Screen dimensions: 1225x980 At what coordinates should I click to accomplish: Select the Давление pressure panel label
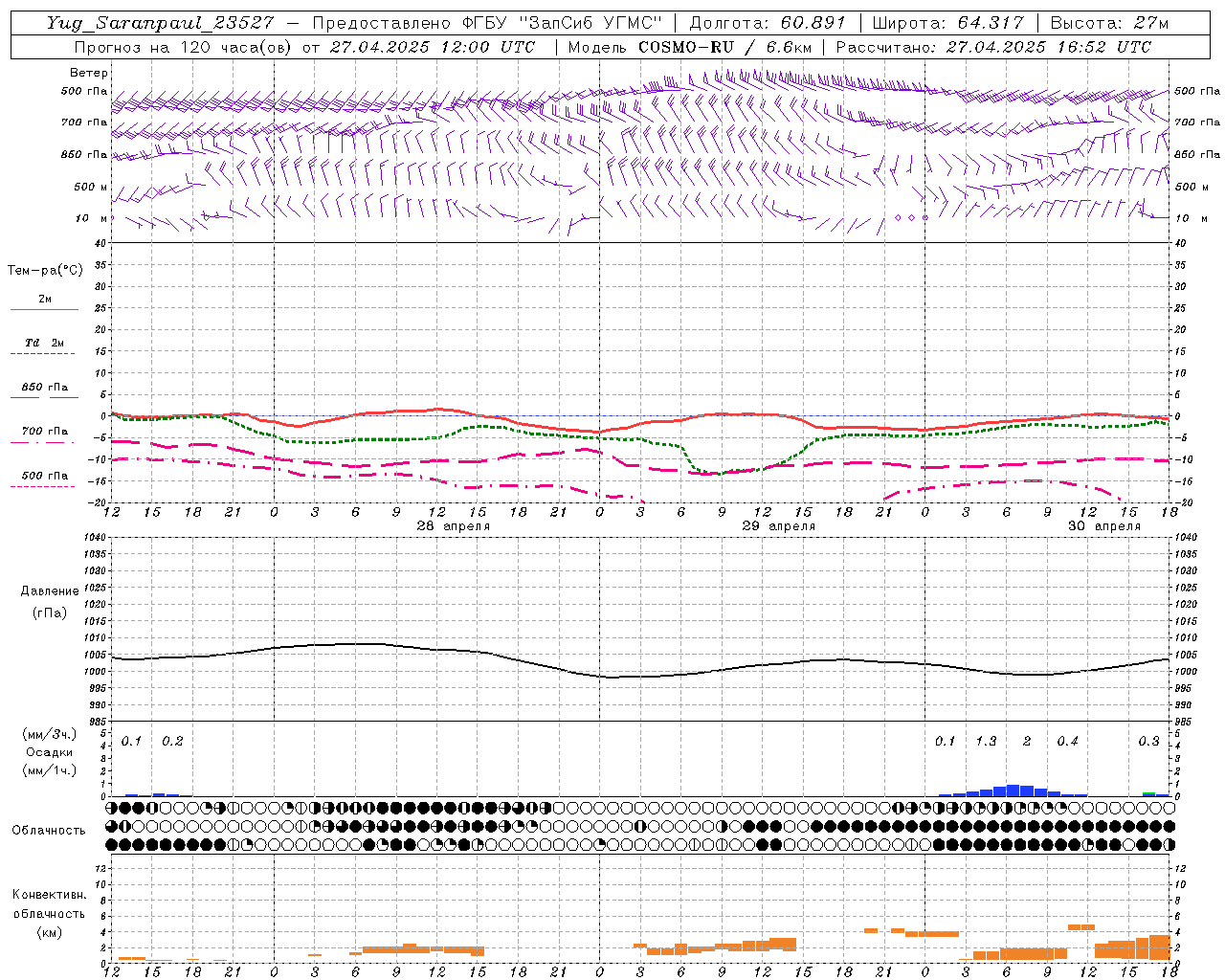(50, 591)
